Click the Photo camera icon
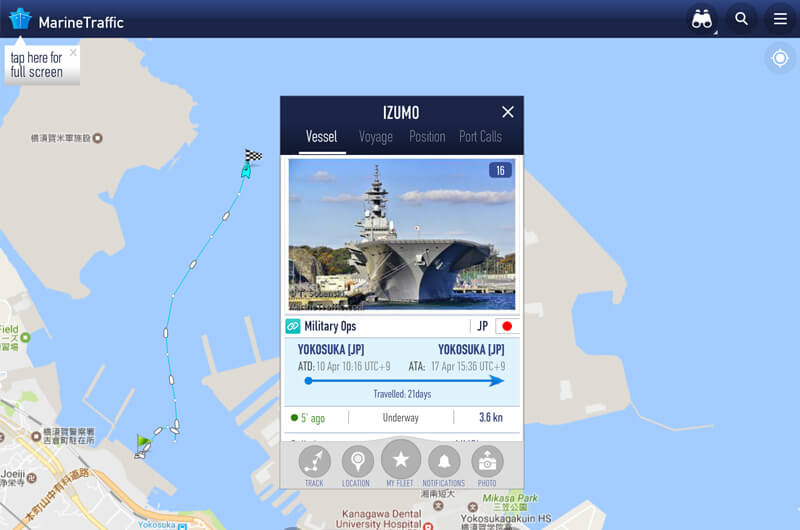This screenshot has width=800, height=530. 487,461
